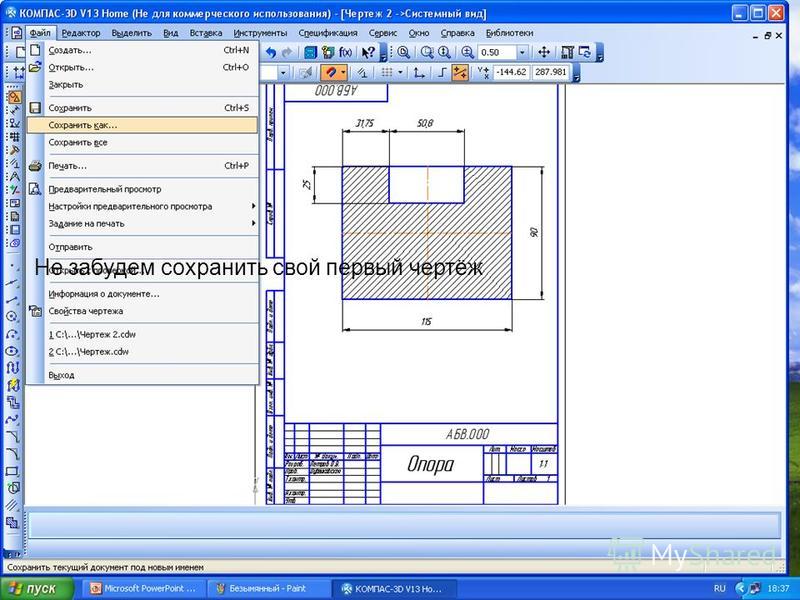Switch to Microsoft PowerPoint taskbar button
This screenshot has width=800, height=600.
pos(144,588)
